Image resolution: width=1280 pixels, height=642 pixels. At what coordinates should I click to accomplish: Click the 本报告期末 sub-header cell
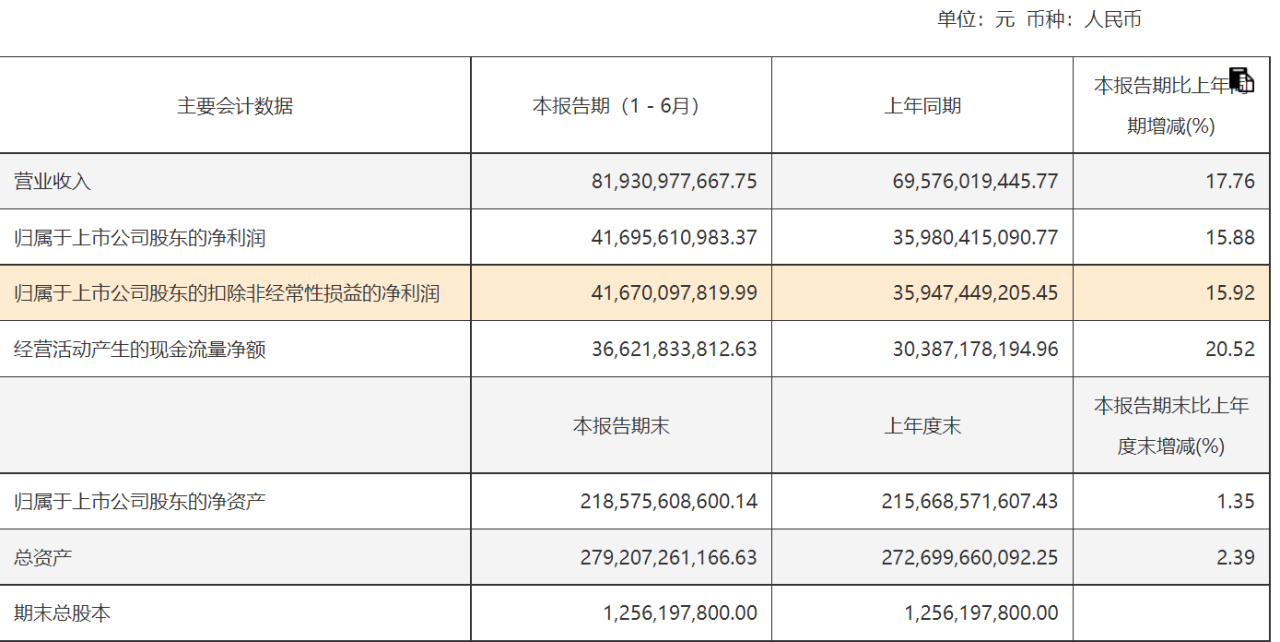coord(621,426)
